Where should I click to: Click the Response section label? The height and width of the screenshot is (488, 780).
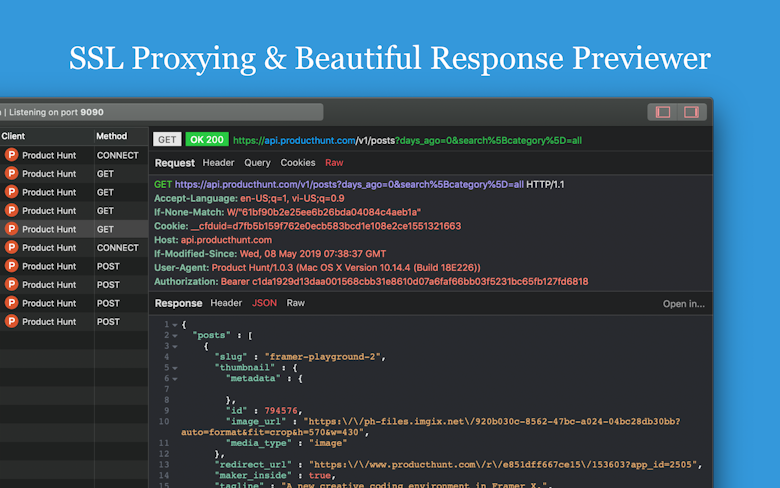pos(178,303)
